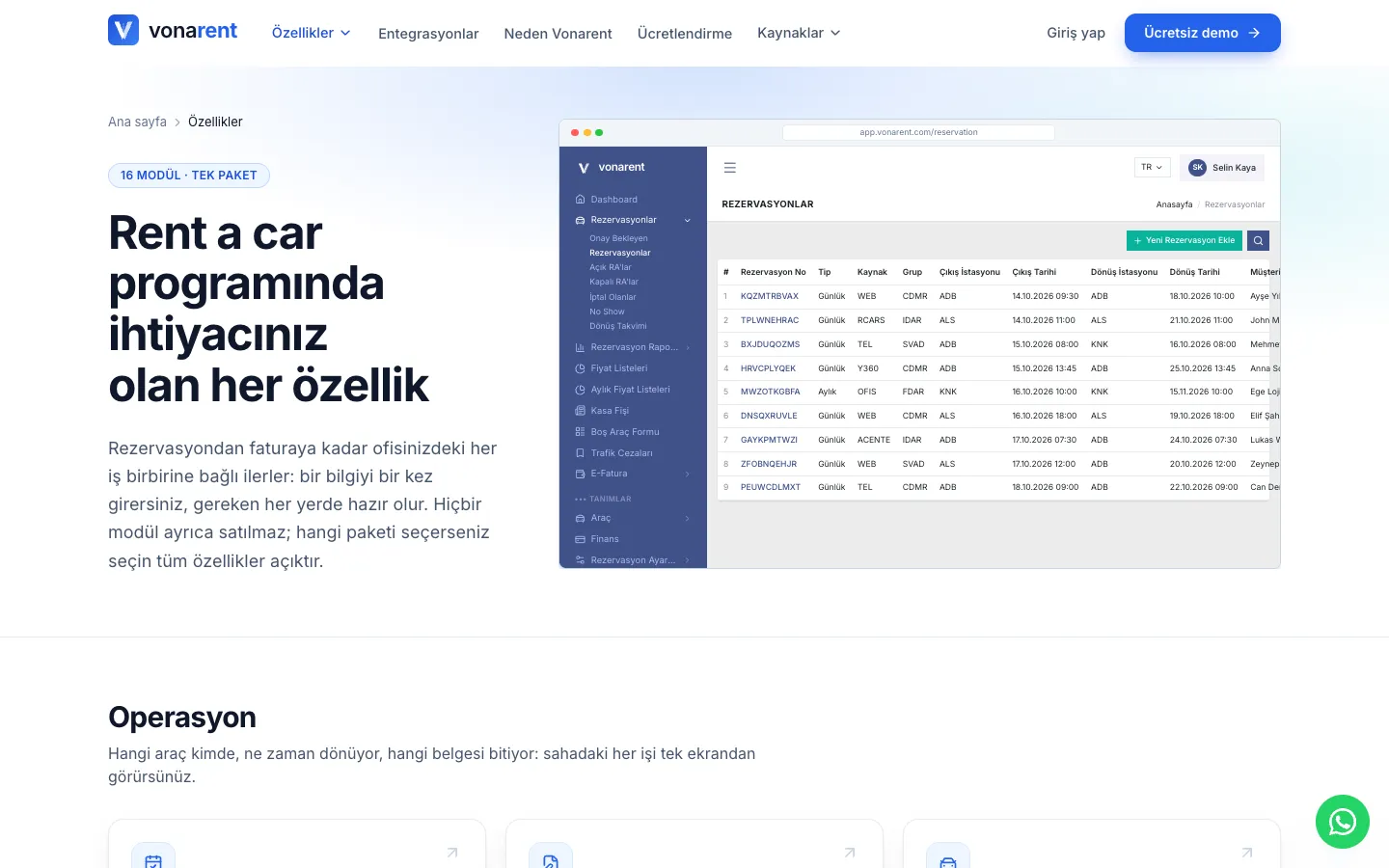The height and width of the screenshot is (868, 1389).
Task: Open the Kaynaklar dropdown menu
Action: pyautogui.click(x=799, y=33)
